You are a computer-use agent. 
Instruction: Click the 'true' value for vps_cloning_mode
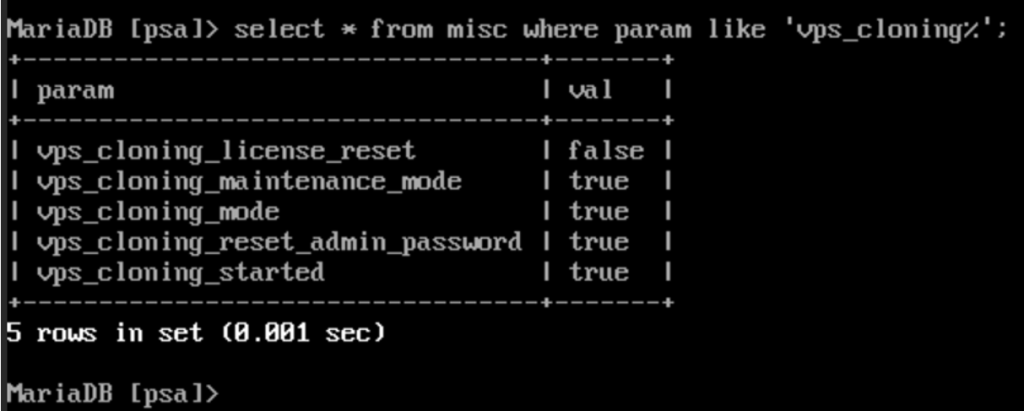click(598, 212)
